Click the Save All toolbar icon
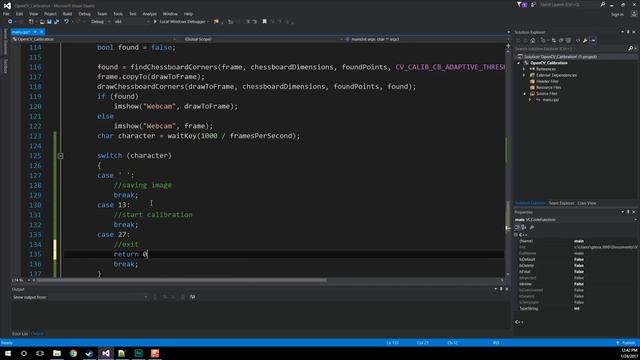 [x=56, y=22]
